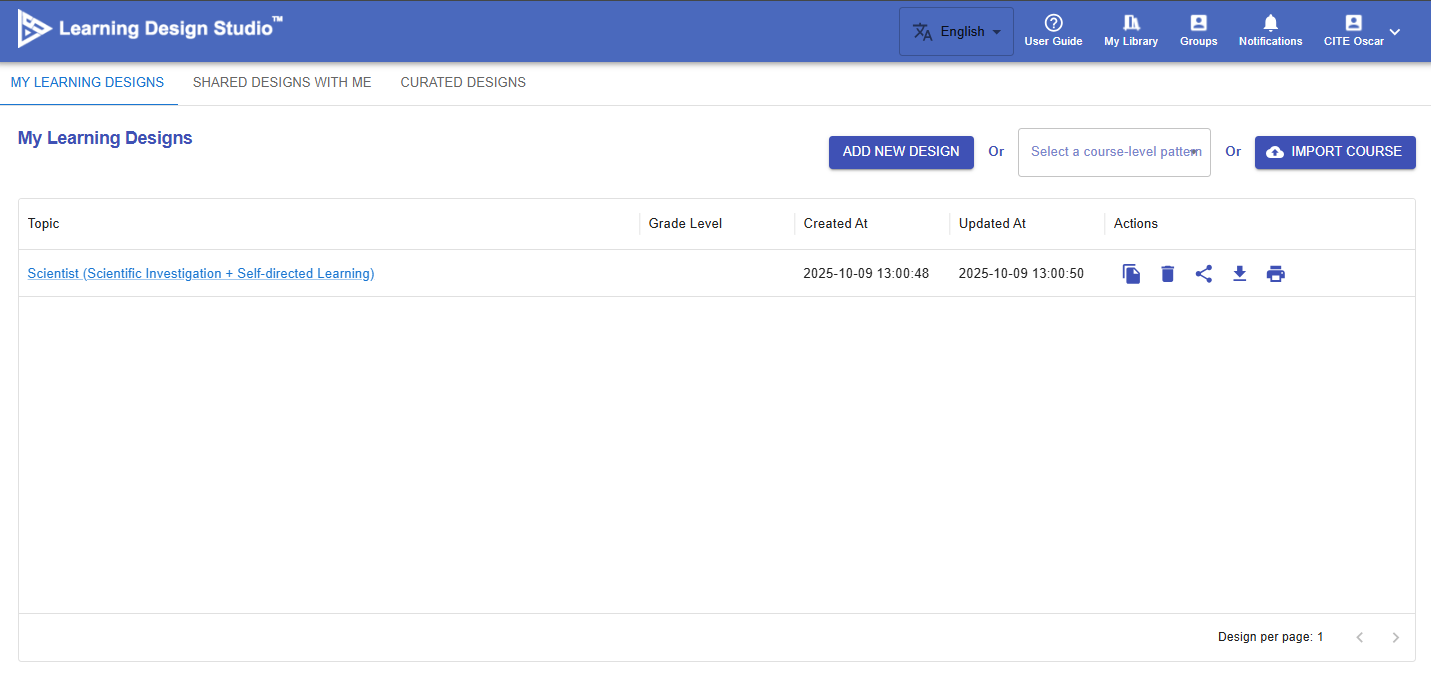This screenshot has width=1431, height=674.
Task: Delete the Scientist design using trash icon
Action: pyautogui.click(x=1167, y=274)
